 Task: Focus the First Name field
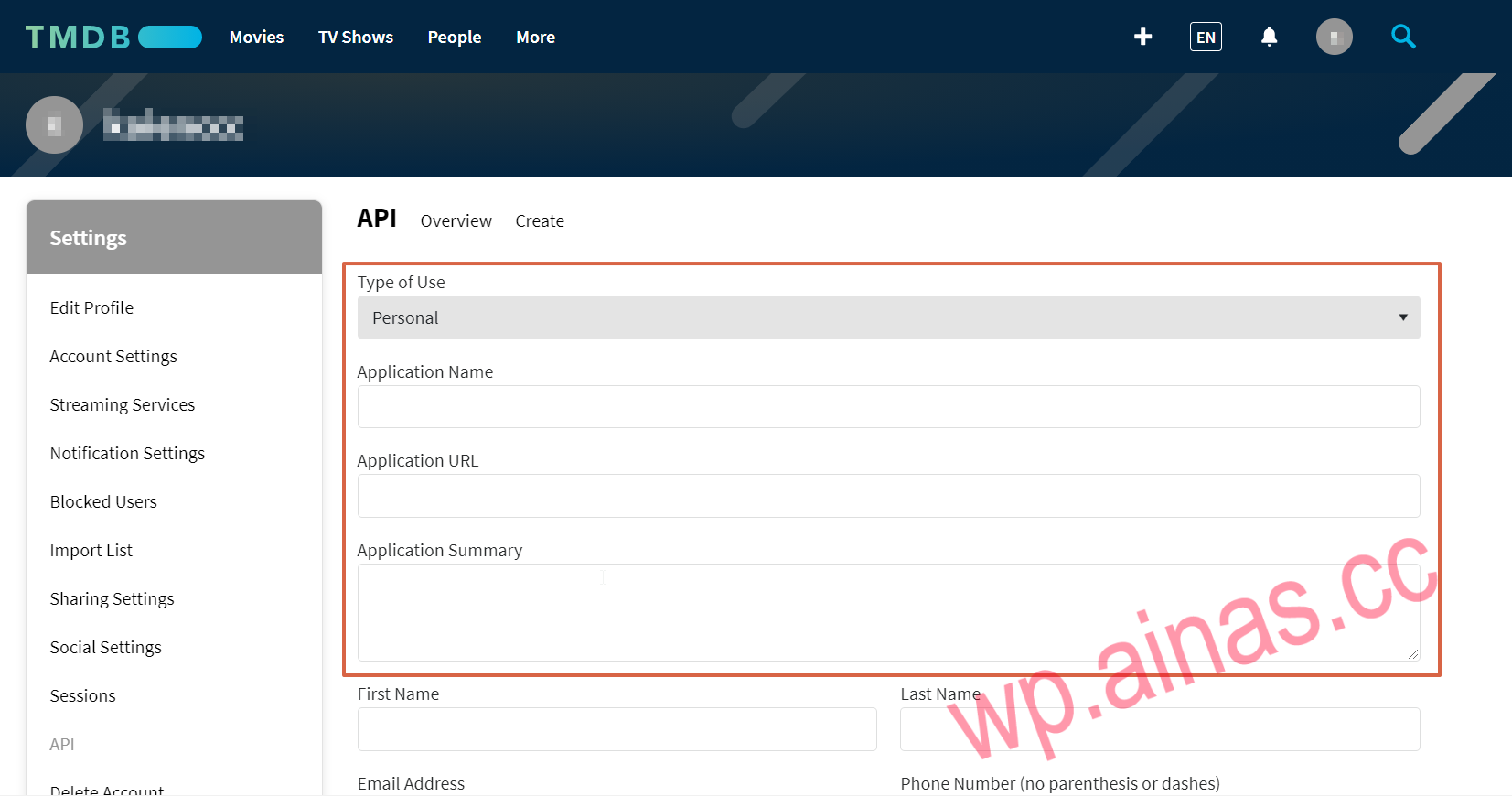tap(617, 729)
